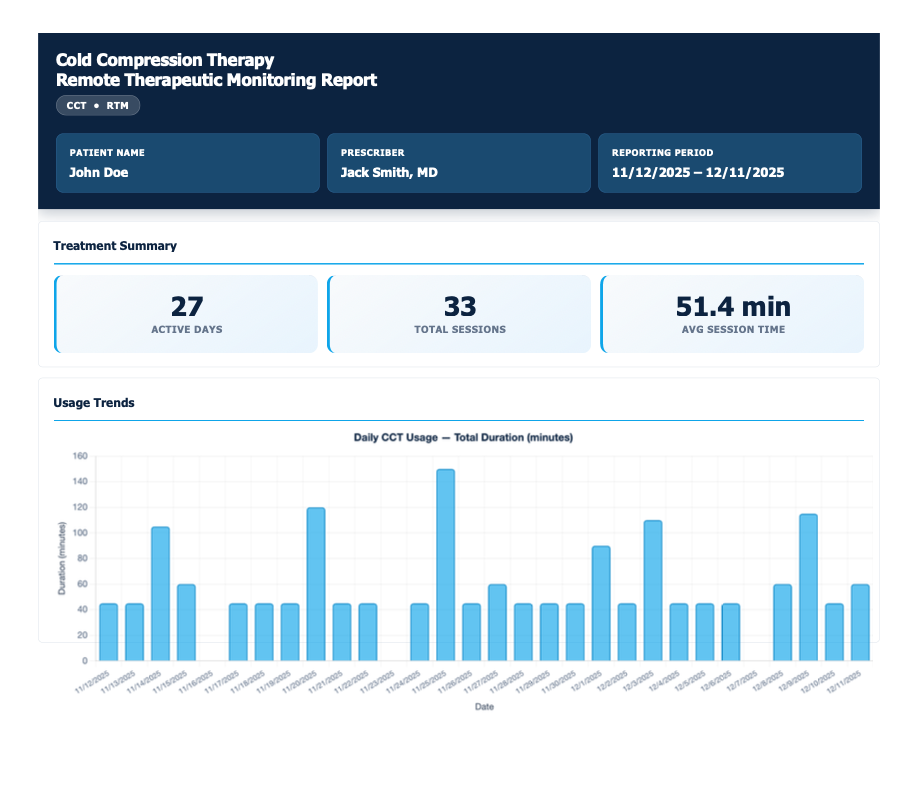Click the 12/9/2025 usage bar

[809, 587]
